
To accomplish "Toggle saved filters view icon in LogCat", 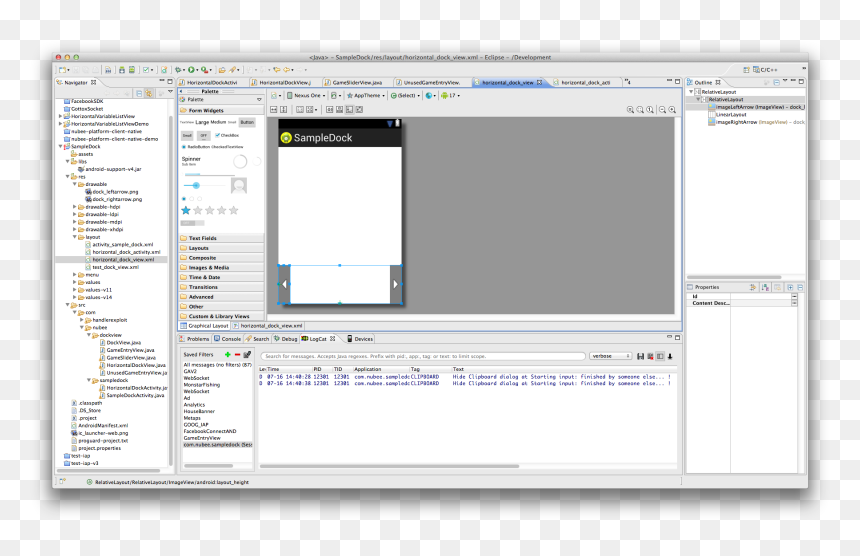I will click(660, 356).
